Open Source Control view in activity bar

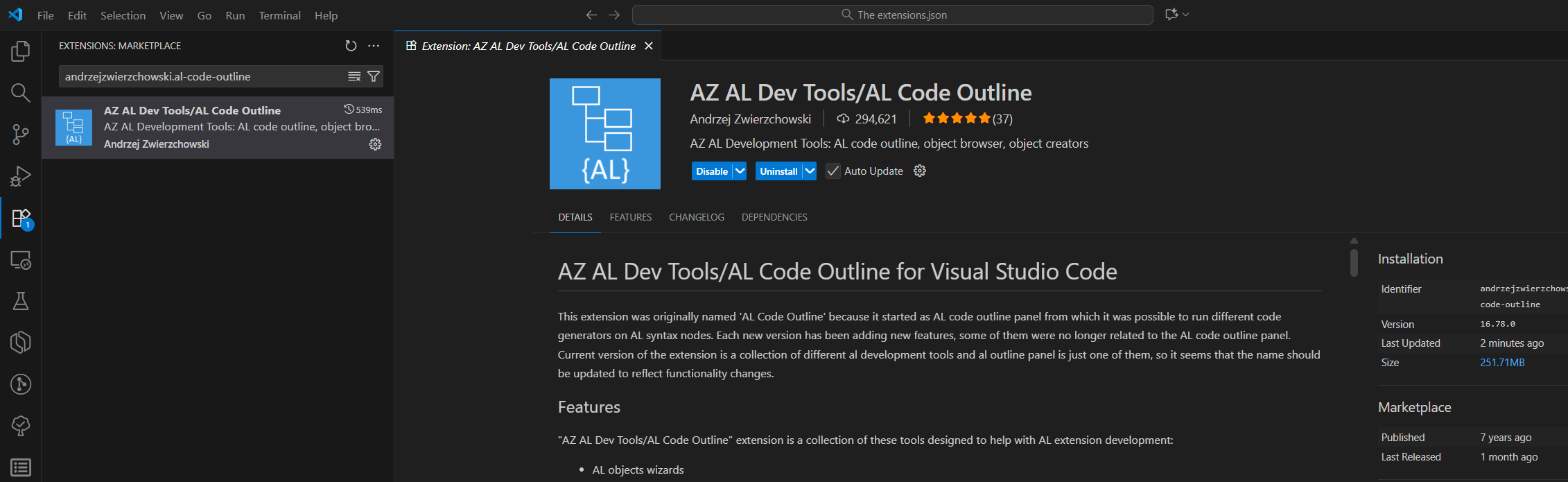tap(21, 134)
